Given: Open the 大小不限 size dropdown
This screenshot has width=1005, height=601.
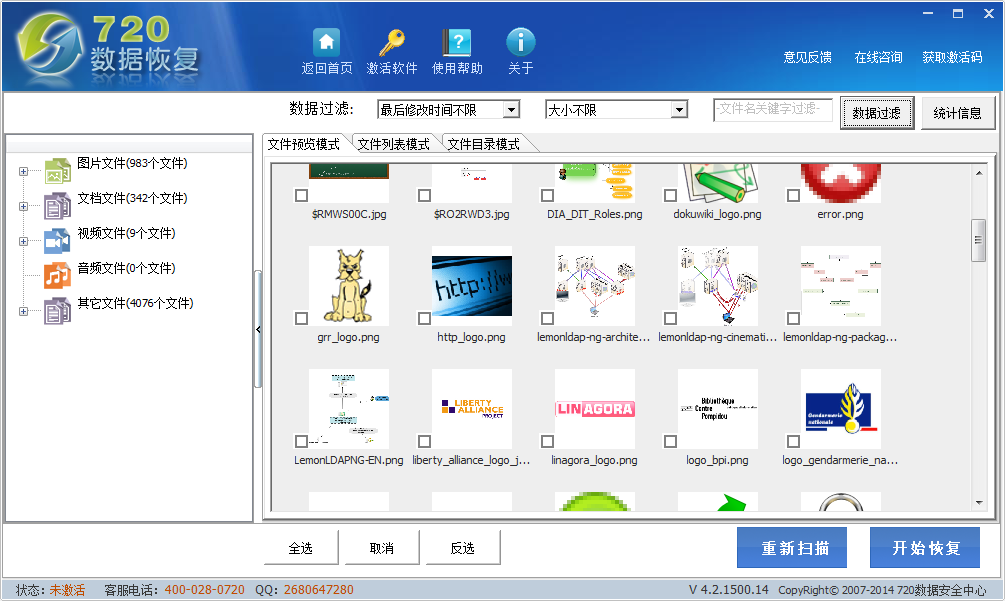Looking at the screenshot, I should 679,110.
